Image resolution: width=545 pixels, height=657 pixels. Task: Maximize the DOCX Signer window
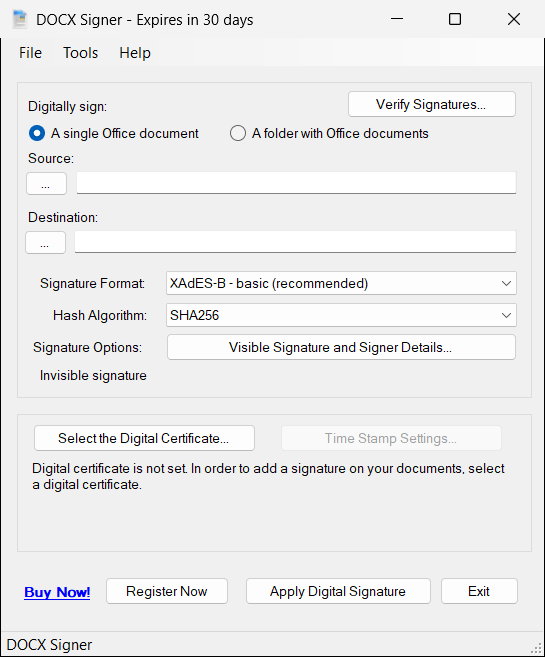[455, 19]
